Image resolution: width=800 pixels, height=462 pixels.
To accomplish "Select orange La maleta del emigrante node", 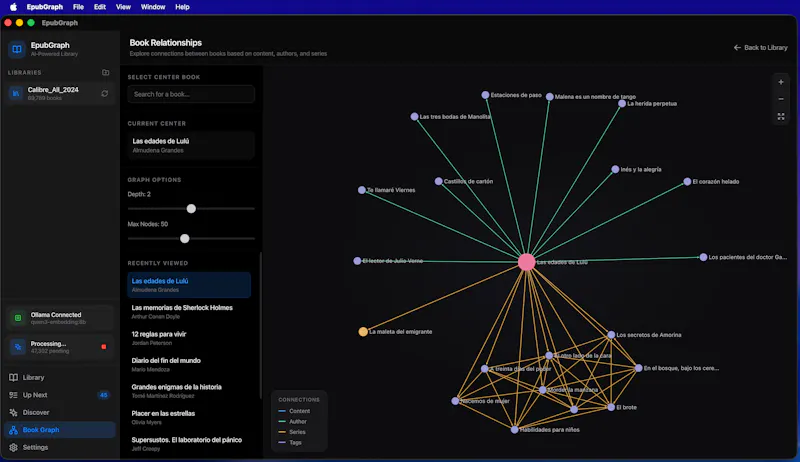I will pyautogui.click(x=363, y=331).
